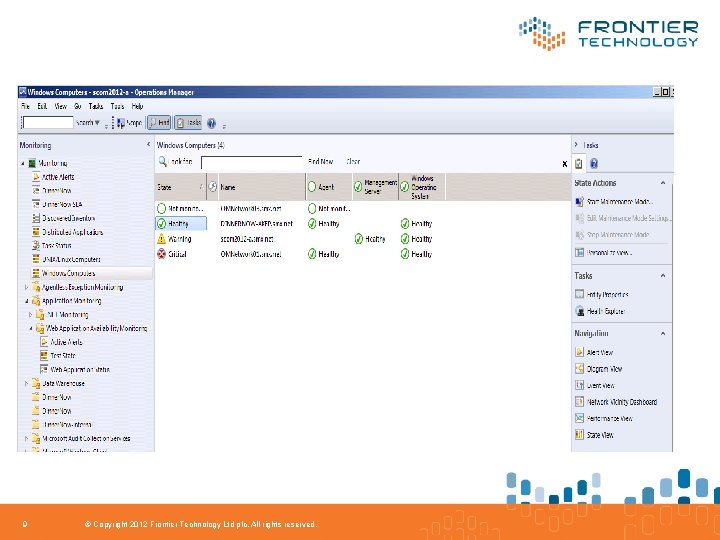Open Entity Properties task

602,294
